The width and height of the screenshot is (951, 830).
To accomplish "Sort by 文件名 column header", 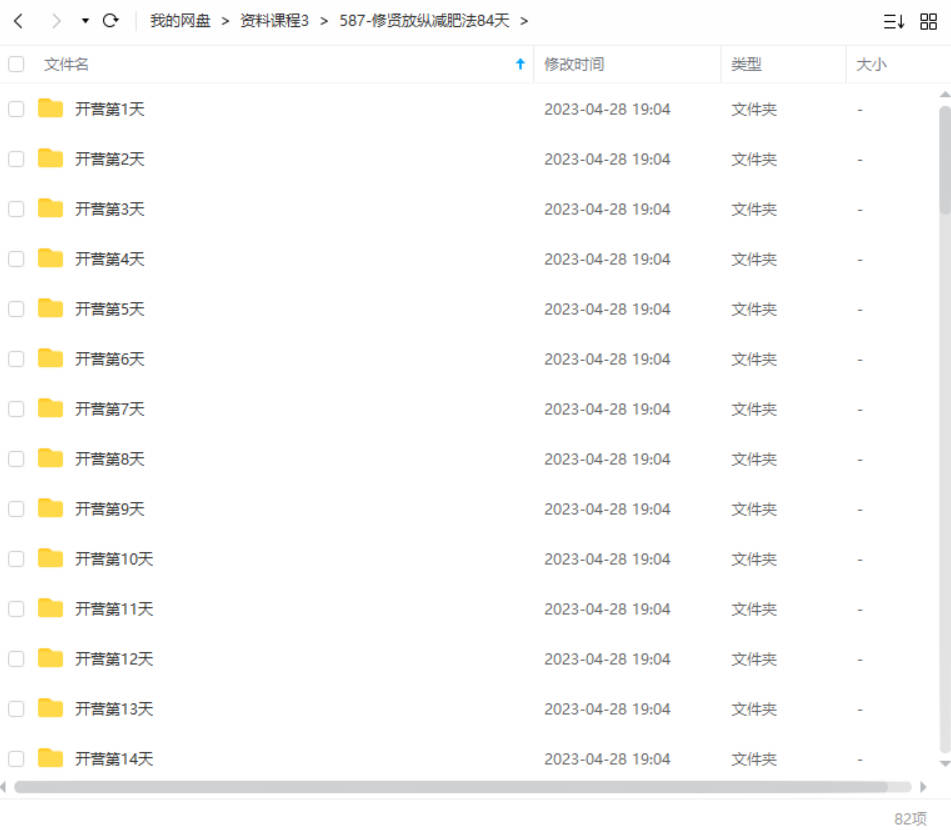I will click(66, 64).
